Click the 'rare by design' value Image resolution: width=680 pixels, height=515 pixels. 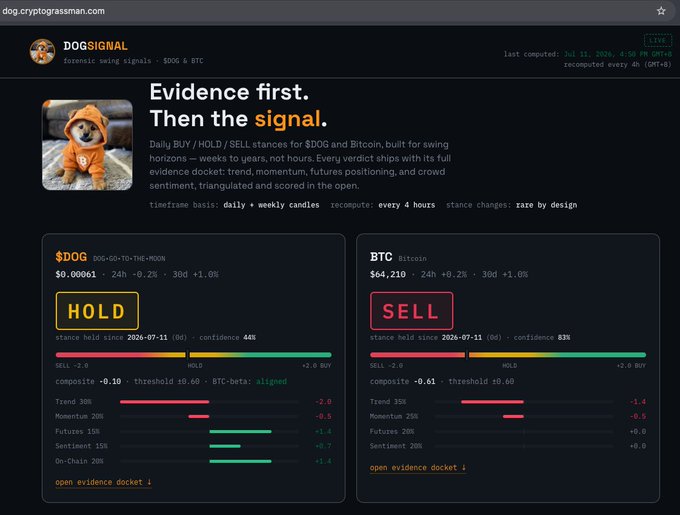[546, 205]
